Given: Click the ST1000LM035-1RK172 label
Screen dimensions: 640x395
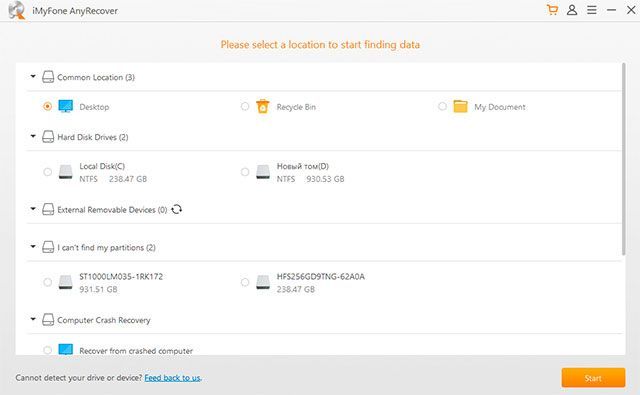Looking at the screenshot, I should click(x=121, y=276).
